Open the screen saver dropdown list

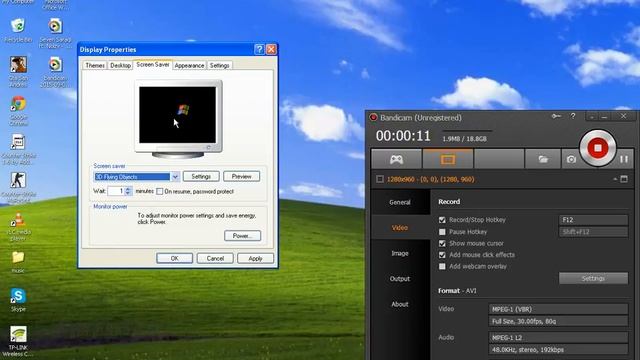point(175,177)
